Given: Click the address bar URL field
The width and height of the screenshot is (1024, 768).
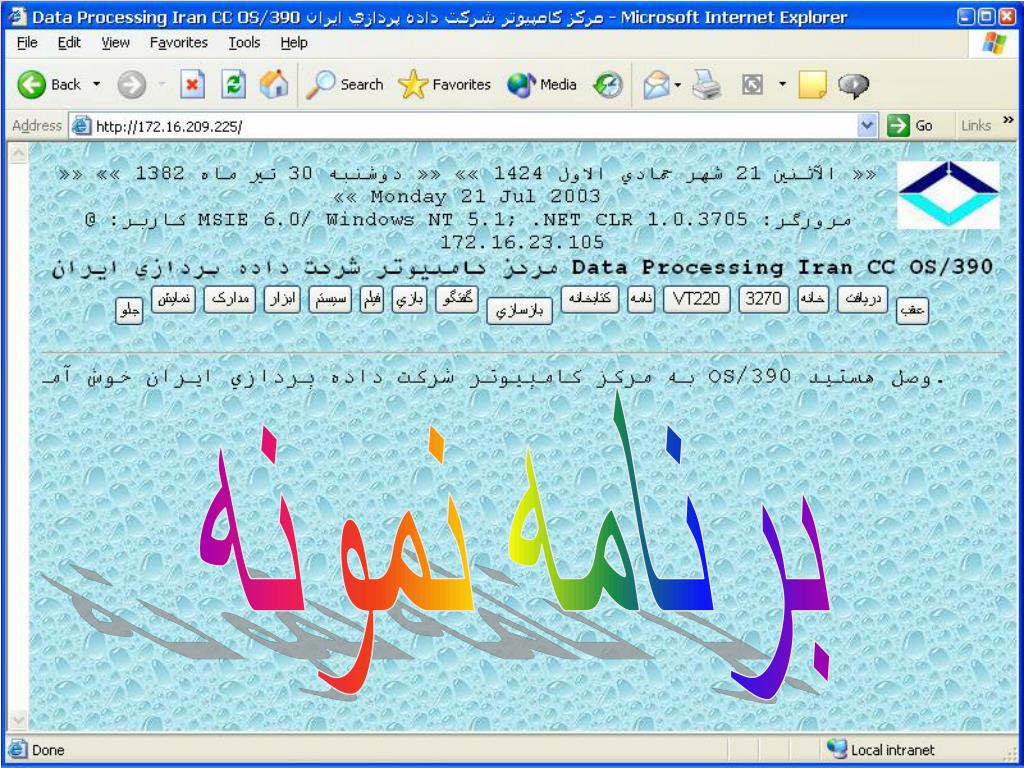Looking at the screenshot, I should pos(474,126).
